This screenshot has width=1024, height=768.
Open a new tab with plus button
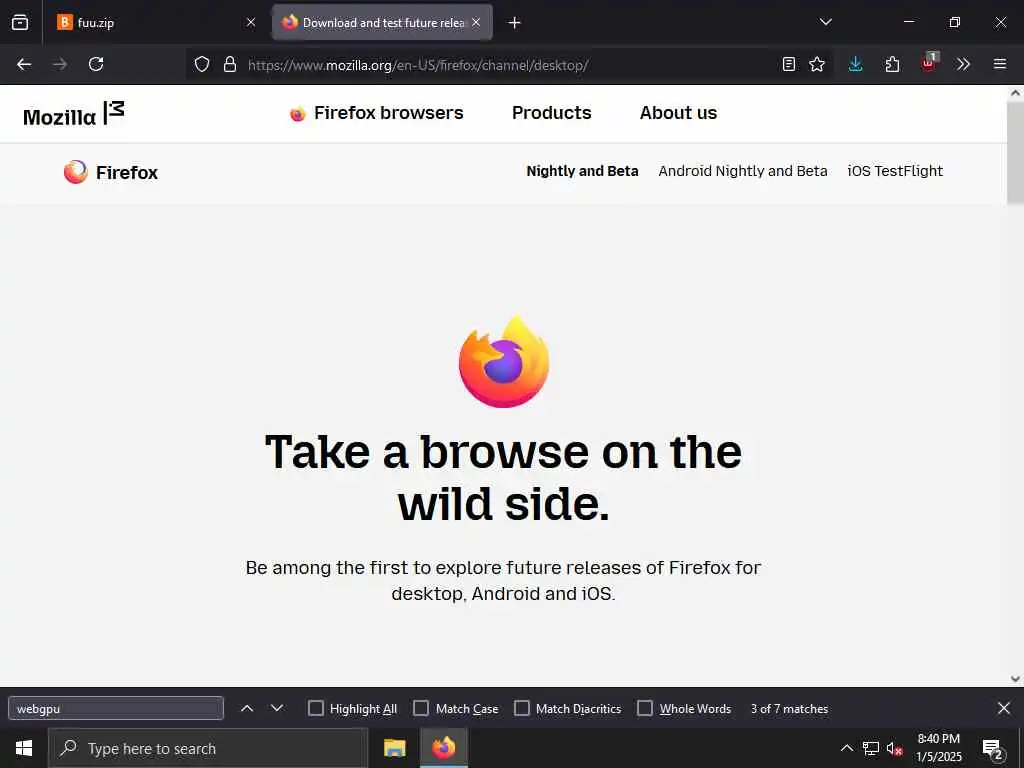[x=515, y=23]
